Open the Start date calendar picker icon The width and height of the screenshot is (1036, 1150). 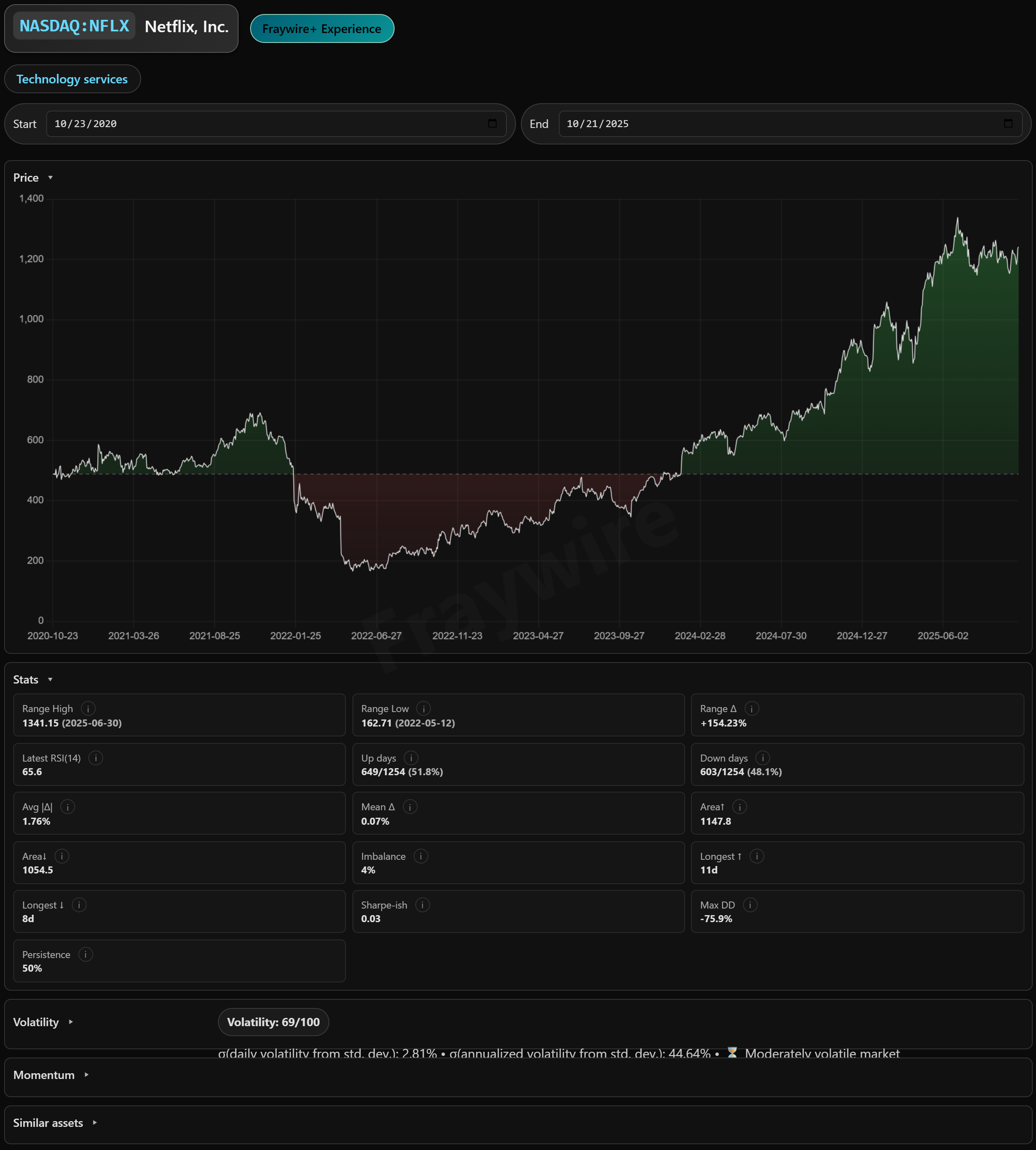(x=492, y=123)
